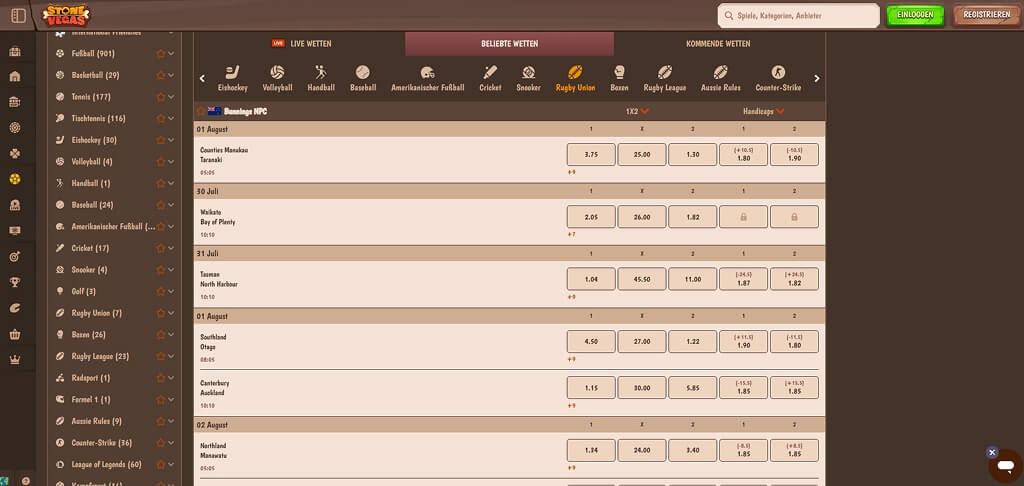Switch to the Live Wetten tab

tap(300, 44)
